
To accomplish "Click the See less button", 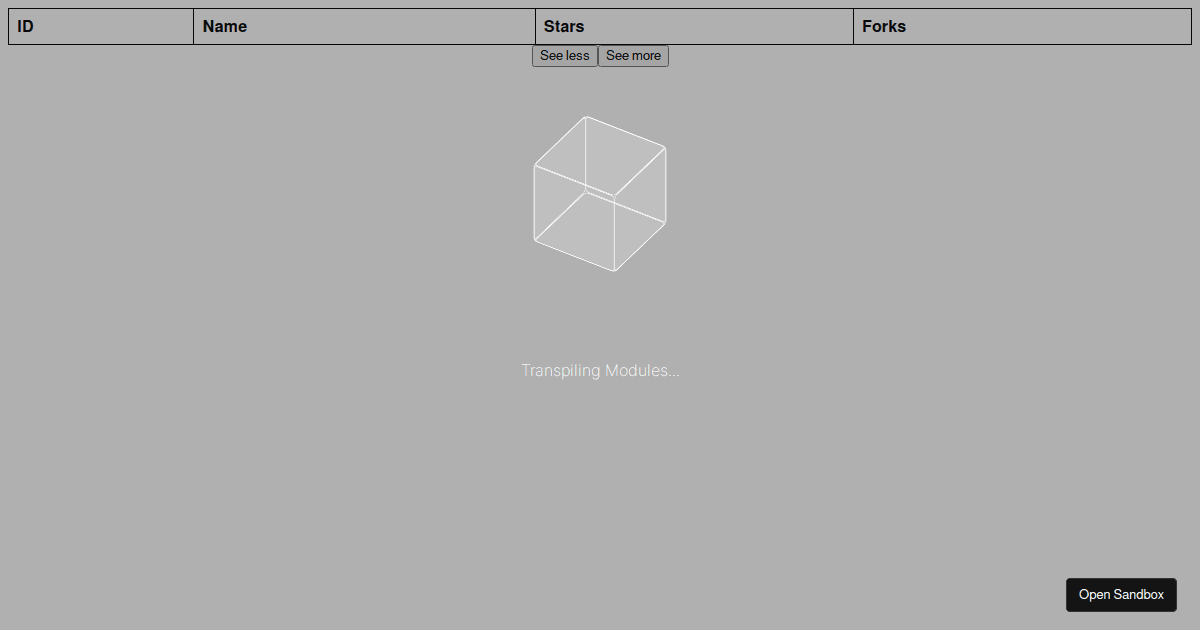I will point(564,55).
